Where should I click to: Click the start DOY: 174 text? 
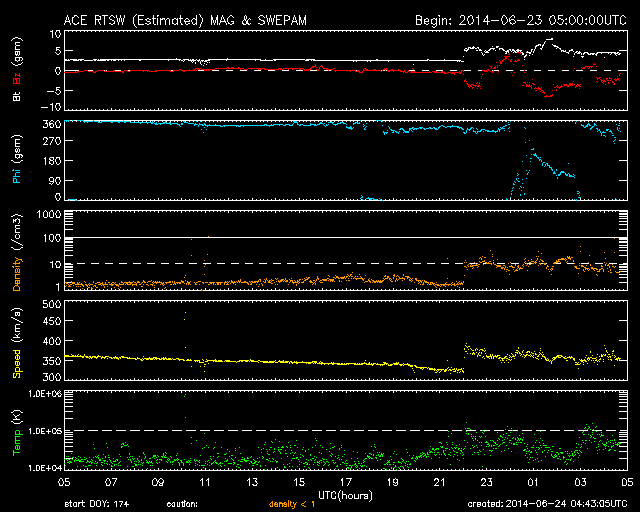pyautogui.click(x=103, y=505)
